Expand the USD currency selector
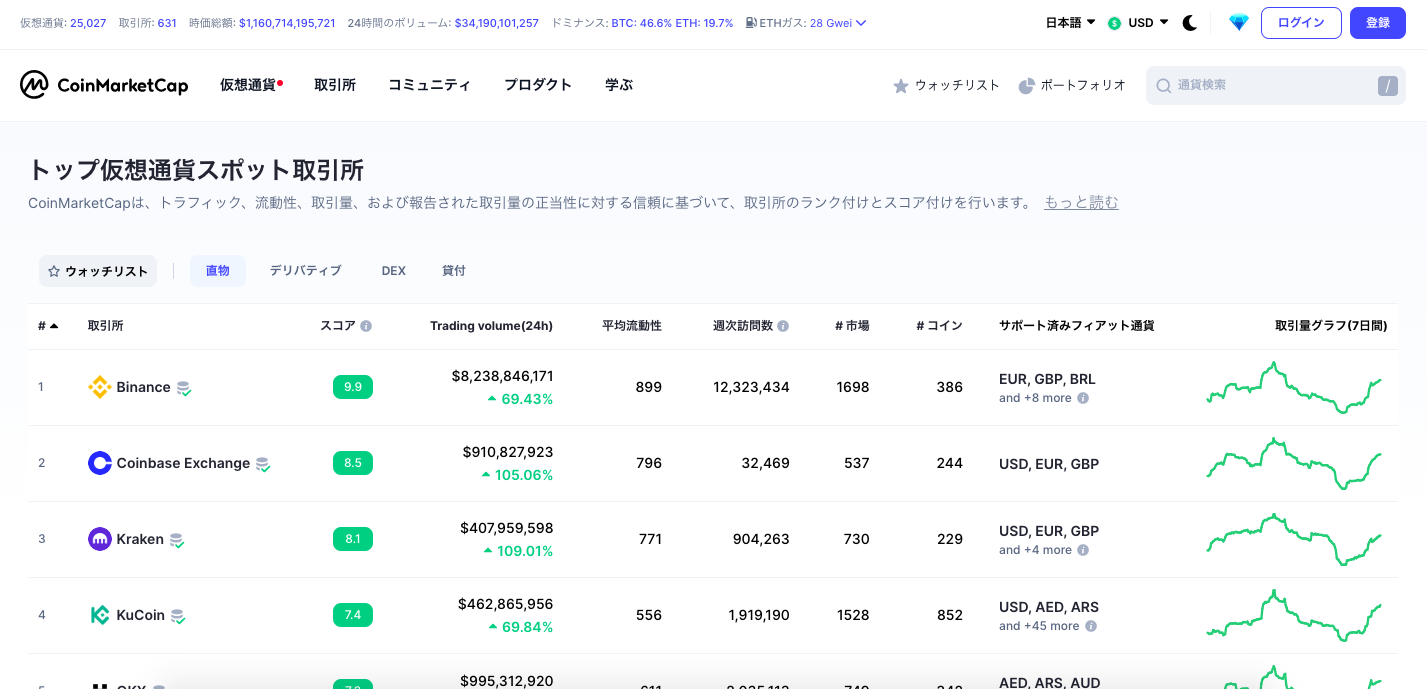The image size is (1427, 689). [x=1136, y=22]
